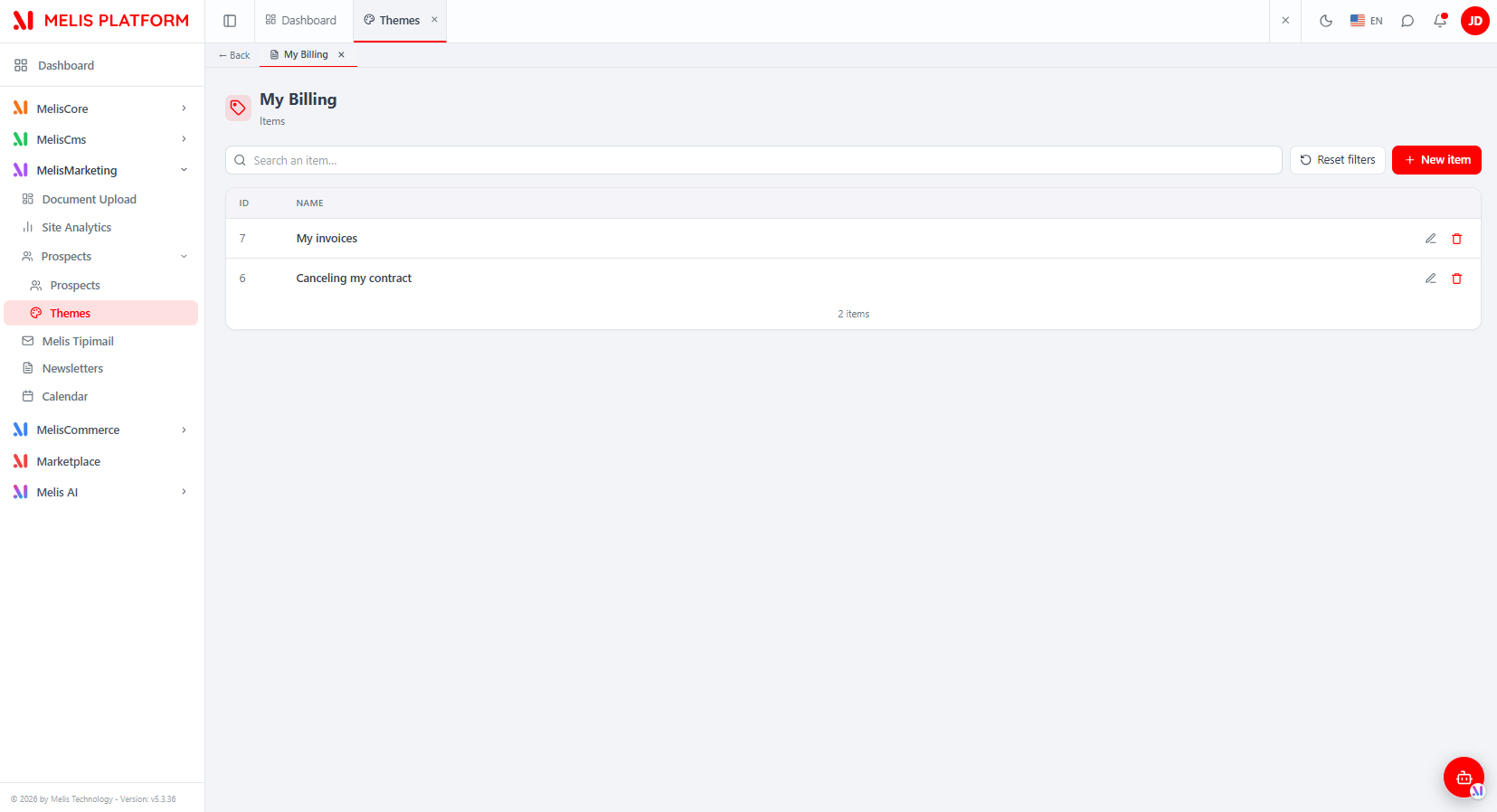Switch to the Dashboard tab

(301, 20)
